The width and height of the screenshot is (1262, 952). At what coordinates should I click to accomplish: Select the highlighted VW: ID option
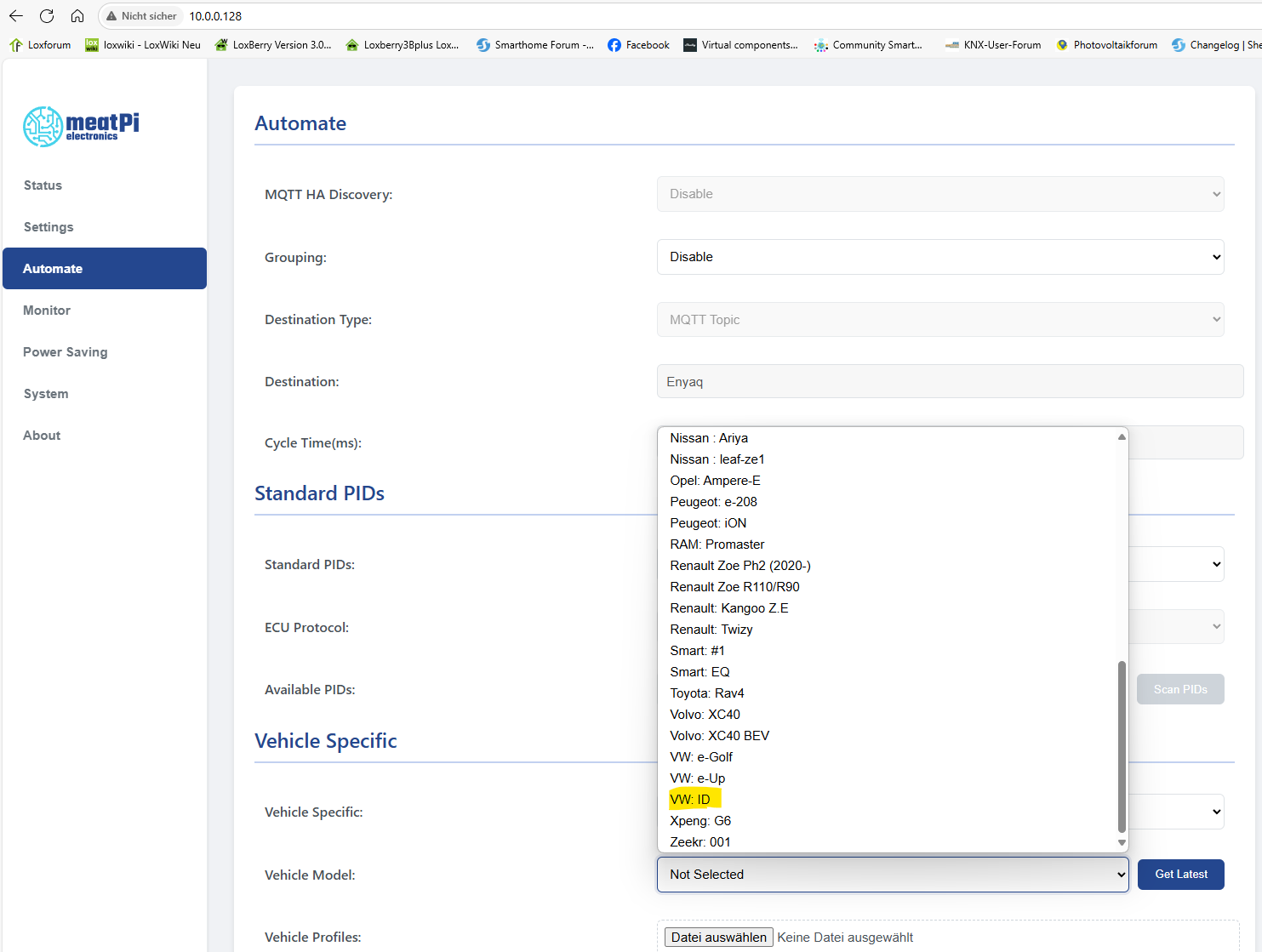pos(888,800)
